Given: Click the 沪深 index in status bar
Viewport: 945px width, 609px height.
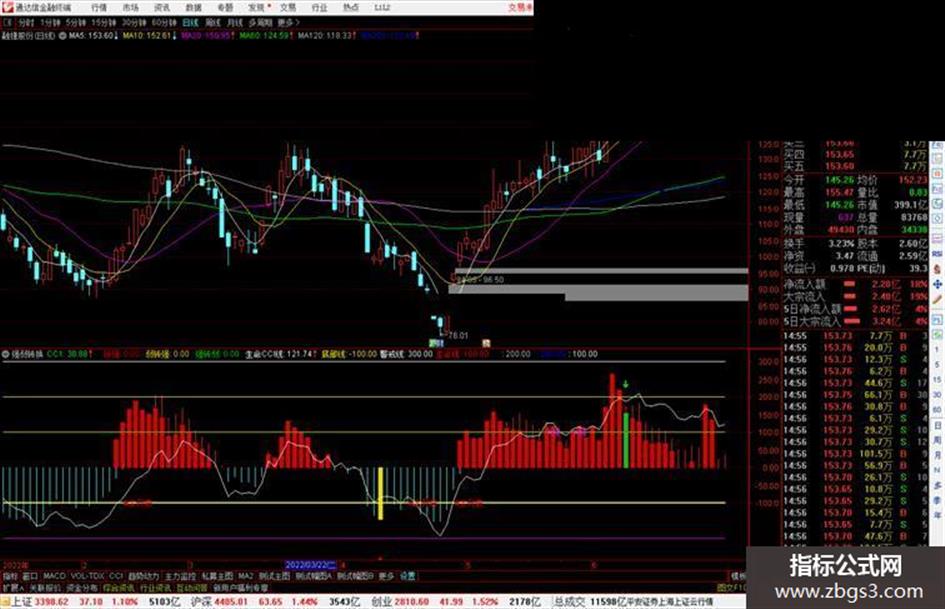Looking at the screenshot, I should pos(201,602).
